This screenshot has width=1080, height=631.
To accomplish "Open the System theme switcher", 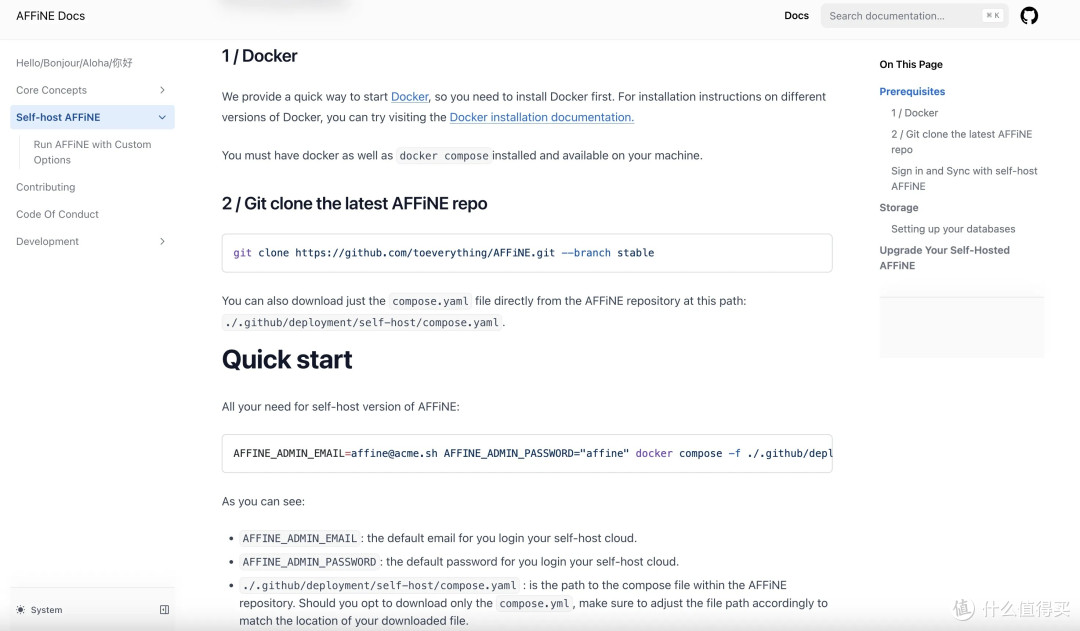I will click(x=40, y=610).
